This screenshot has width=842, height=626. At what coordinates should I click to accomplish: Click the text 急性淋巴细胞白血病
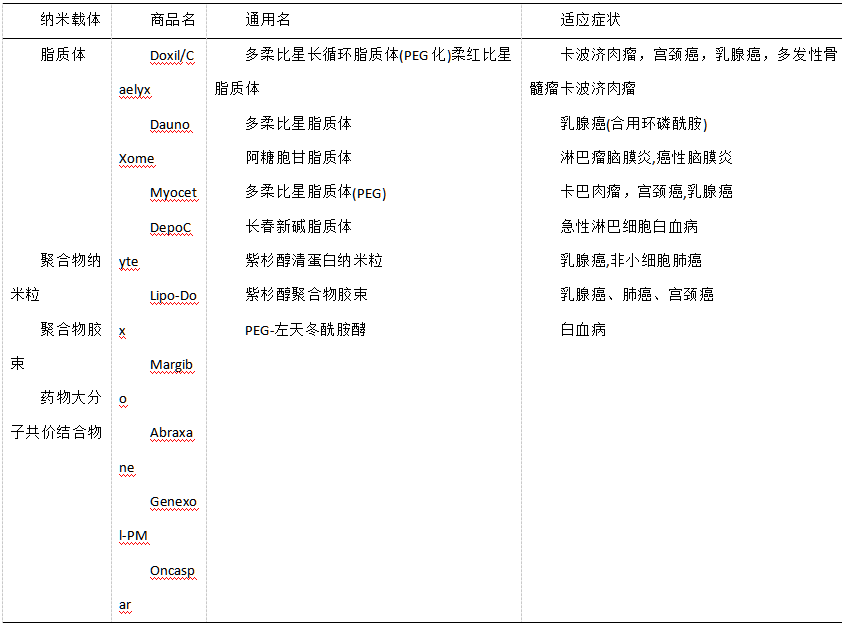[629, 227]
